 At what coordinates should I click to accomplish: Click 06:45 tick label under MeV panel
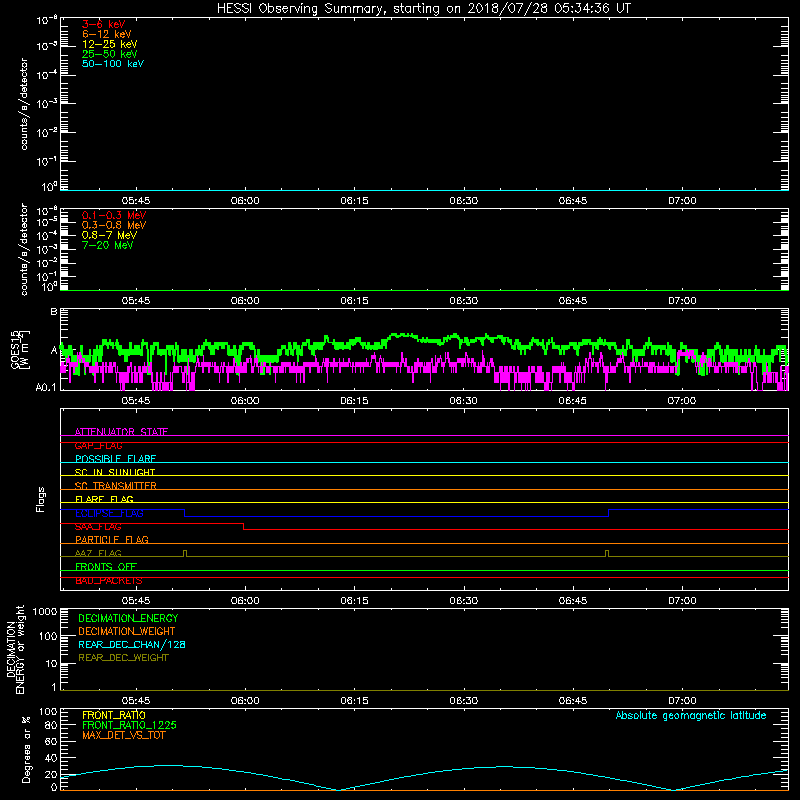point(572,301)
